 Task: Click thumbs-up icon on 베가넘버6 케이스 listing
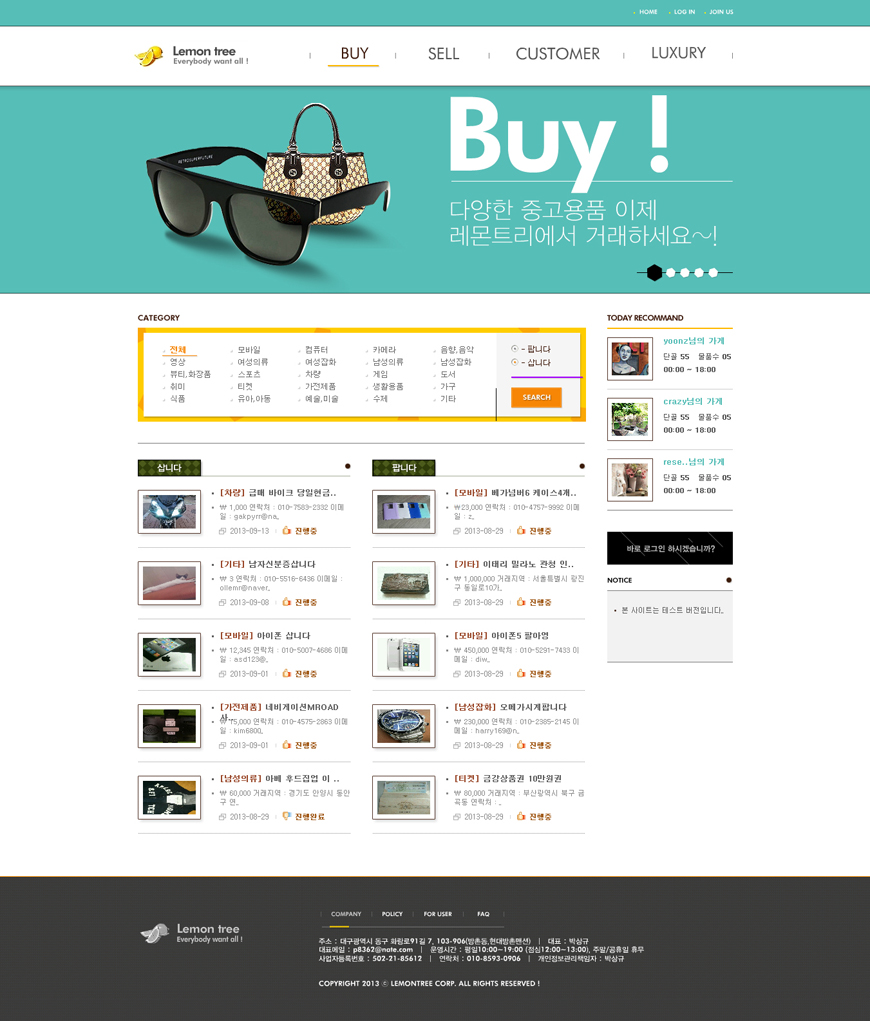[x=521, y=531]
